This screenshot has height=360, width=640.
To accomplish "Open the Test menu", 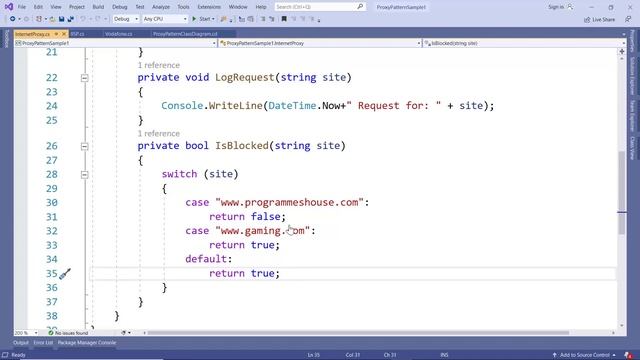I will [x=140, y=7].
